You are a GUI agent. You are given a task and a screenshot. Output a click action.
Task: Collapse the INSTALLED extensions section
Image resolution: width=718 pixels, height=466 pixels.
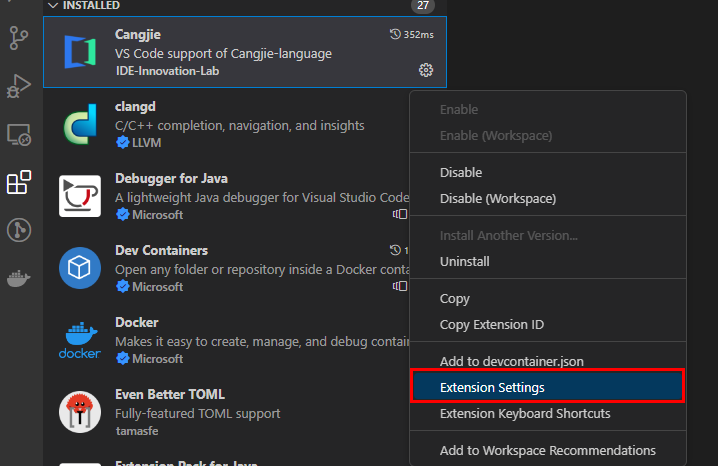53,6
